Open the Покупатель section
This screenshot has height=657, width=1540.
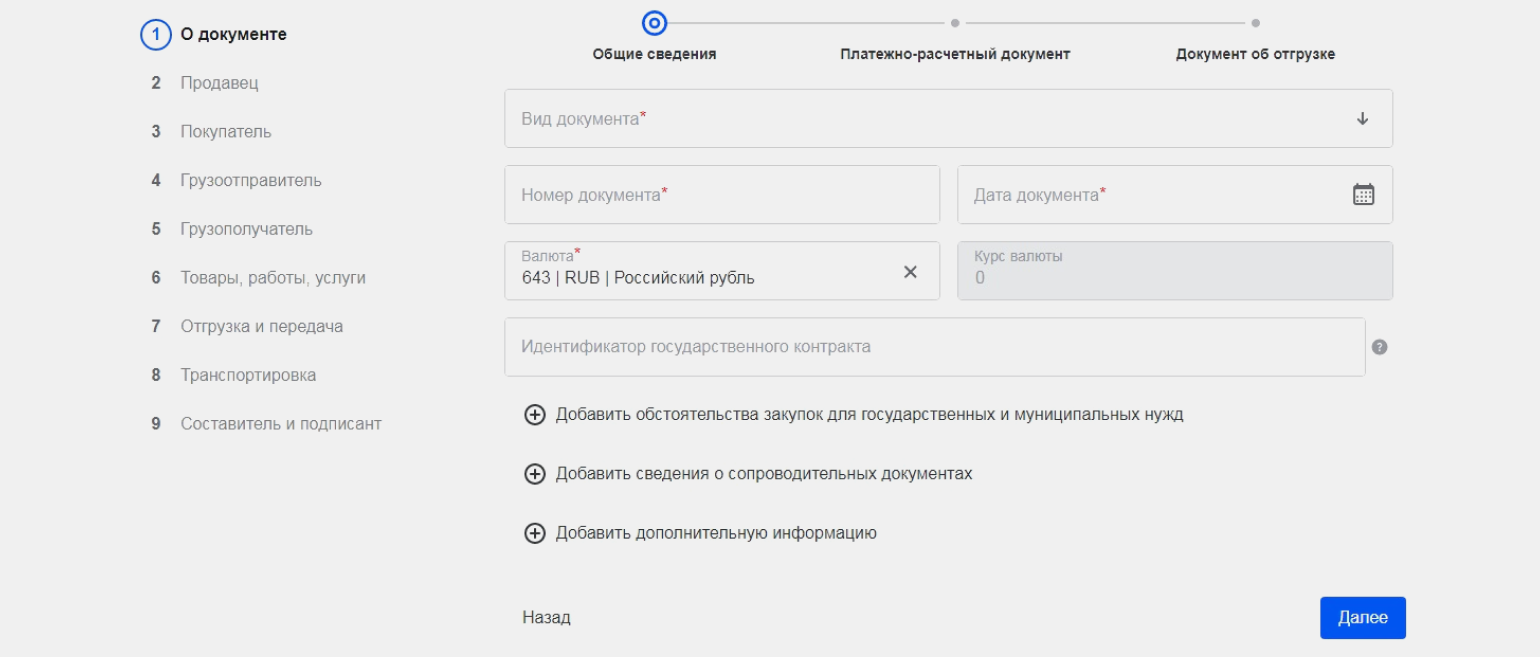pyautogui.click(x=225, y=132)
